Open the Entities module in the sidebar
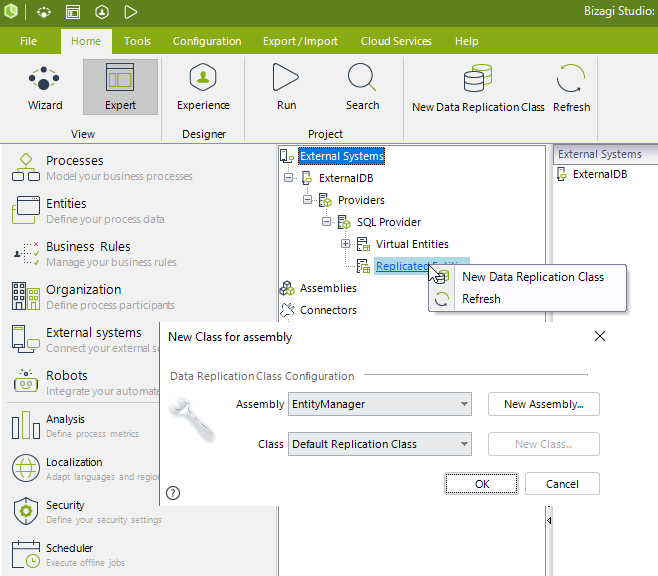658x576 pixels. pos(88,211)
